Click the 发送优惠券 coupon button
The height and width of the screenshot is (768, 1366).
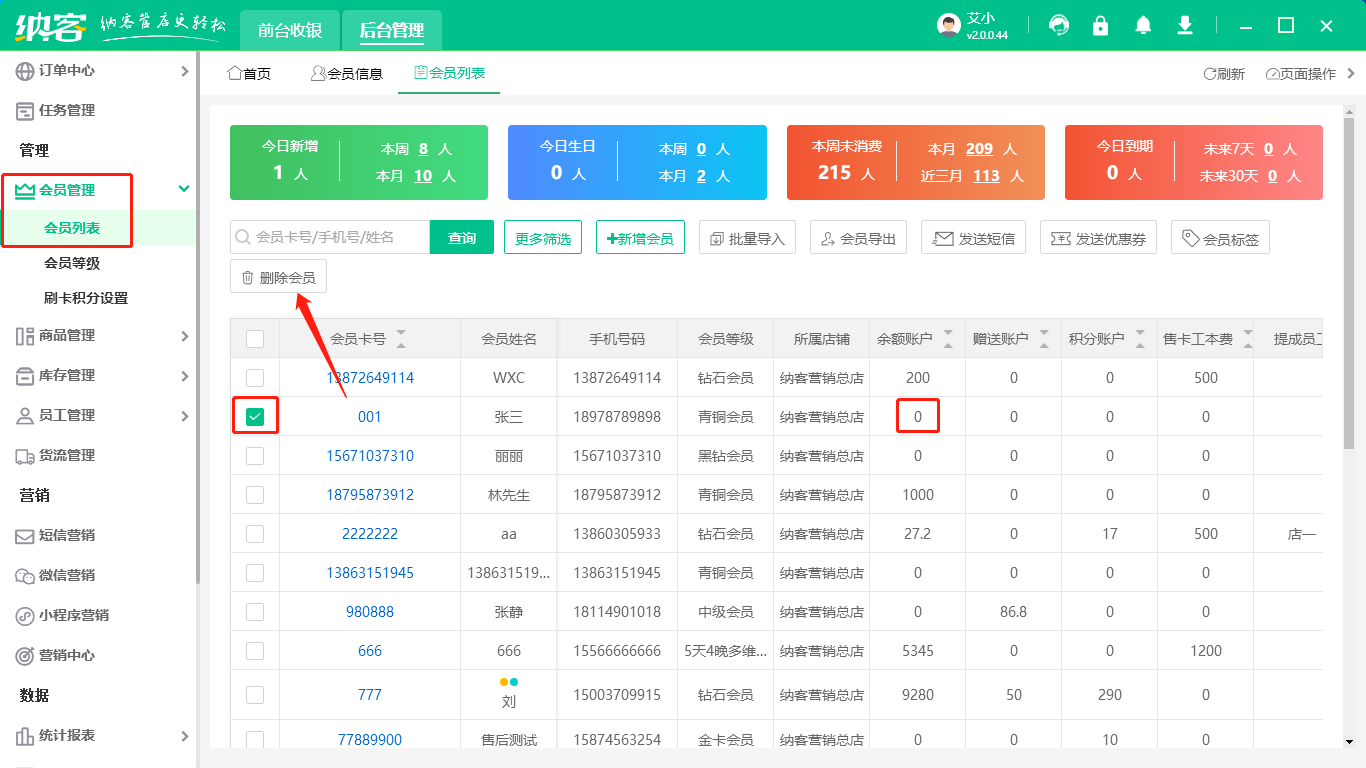click(1098, 238)
